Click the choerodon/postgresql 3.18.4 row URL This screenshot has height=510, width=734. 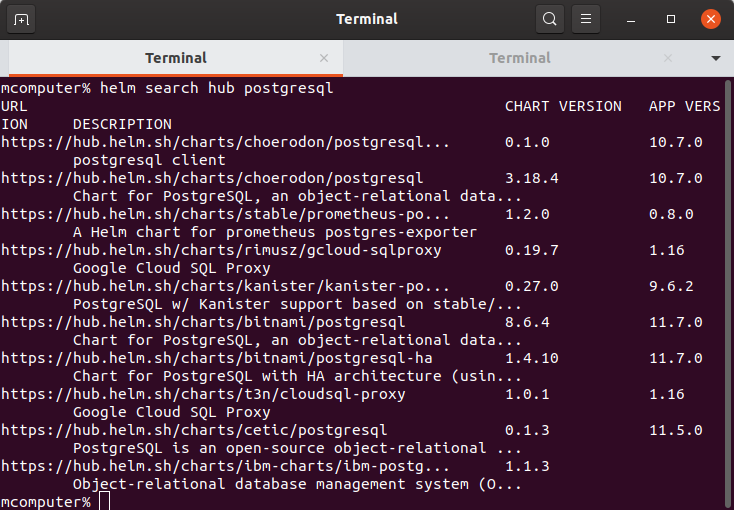(x=212, y=178)
